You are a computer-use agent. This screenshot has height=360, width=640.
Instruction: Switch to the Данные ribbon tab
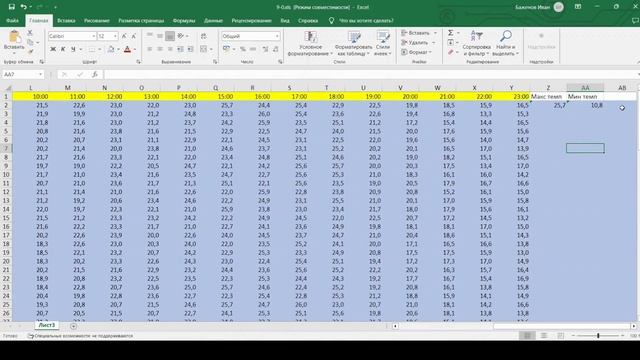tap(213, 20)
